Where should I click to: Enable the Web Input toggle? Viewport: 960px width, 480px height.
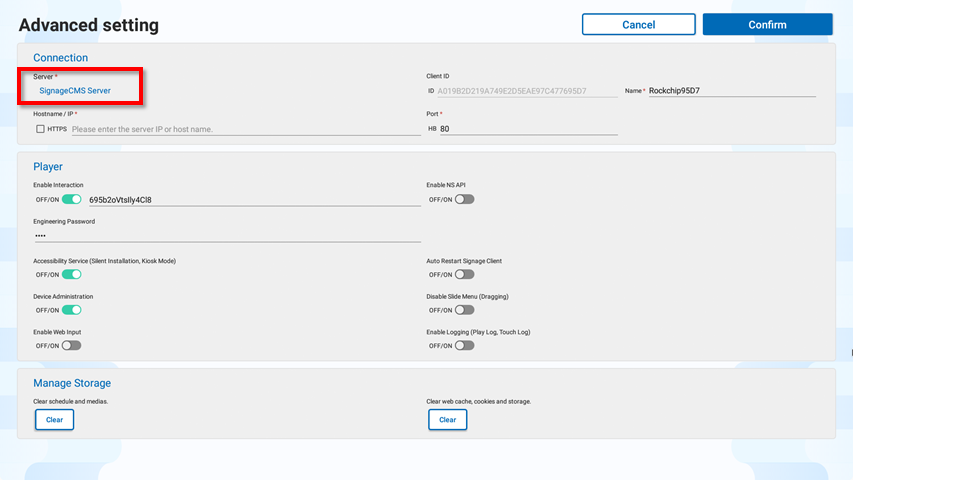(71, 345)
